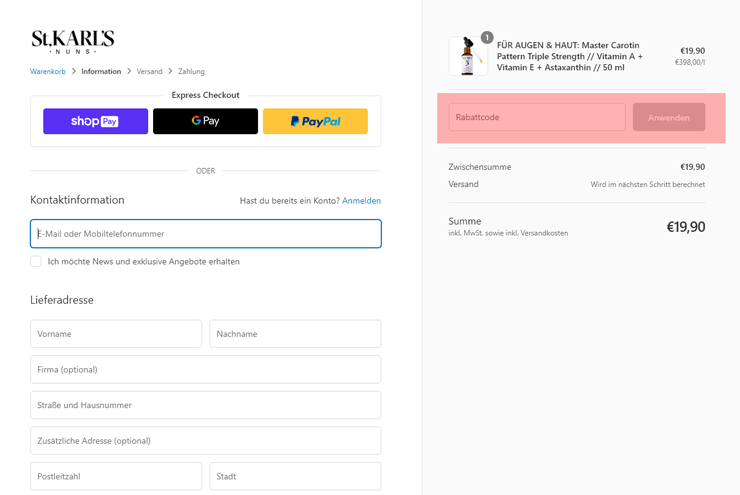Focus the E-Mail oder Mobiltelefonnummer field

point(205,234)
